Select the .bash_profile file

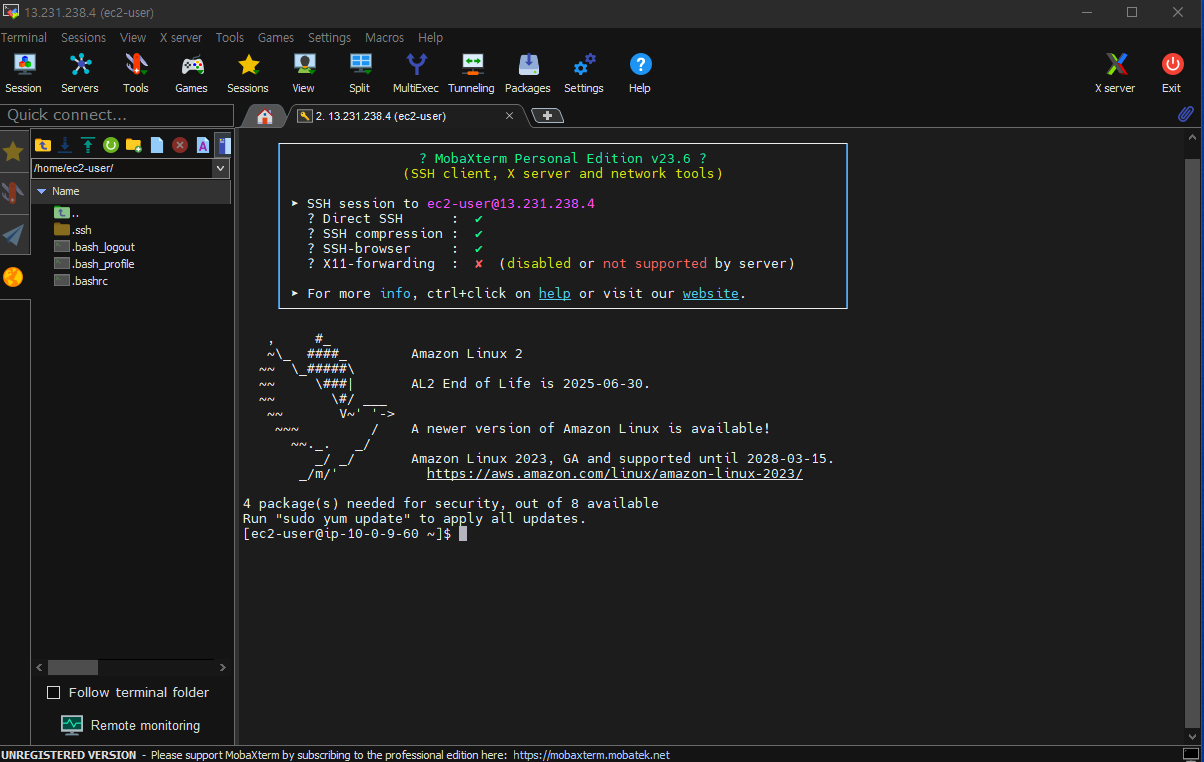pos(94,264)
